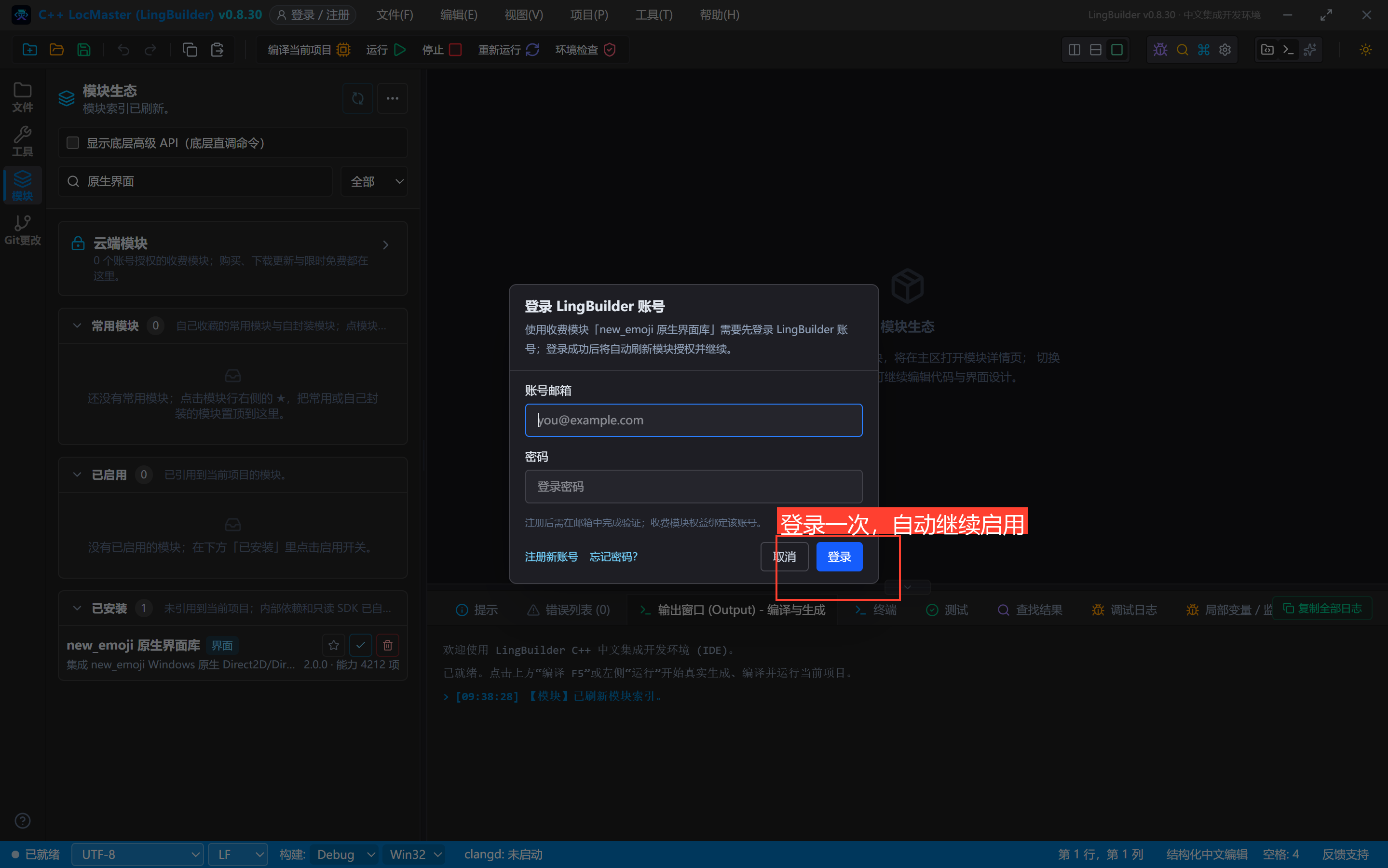
Task: Toggle light theme sun icon
Action: pyautogui.click(x=1366, y=50)
